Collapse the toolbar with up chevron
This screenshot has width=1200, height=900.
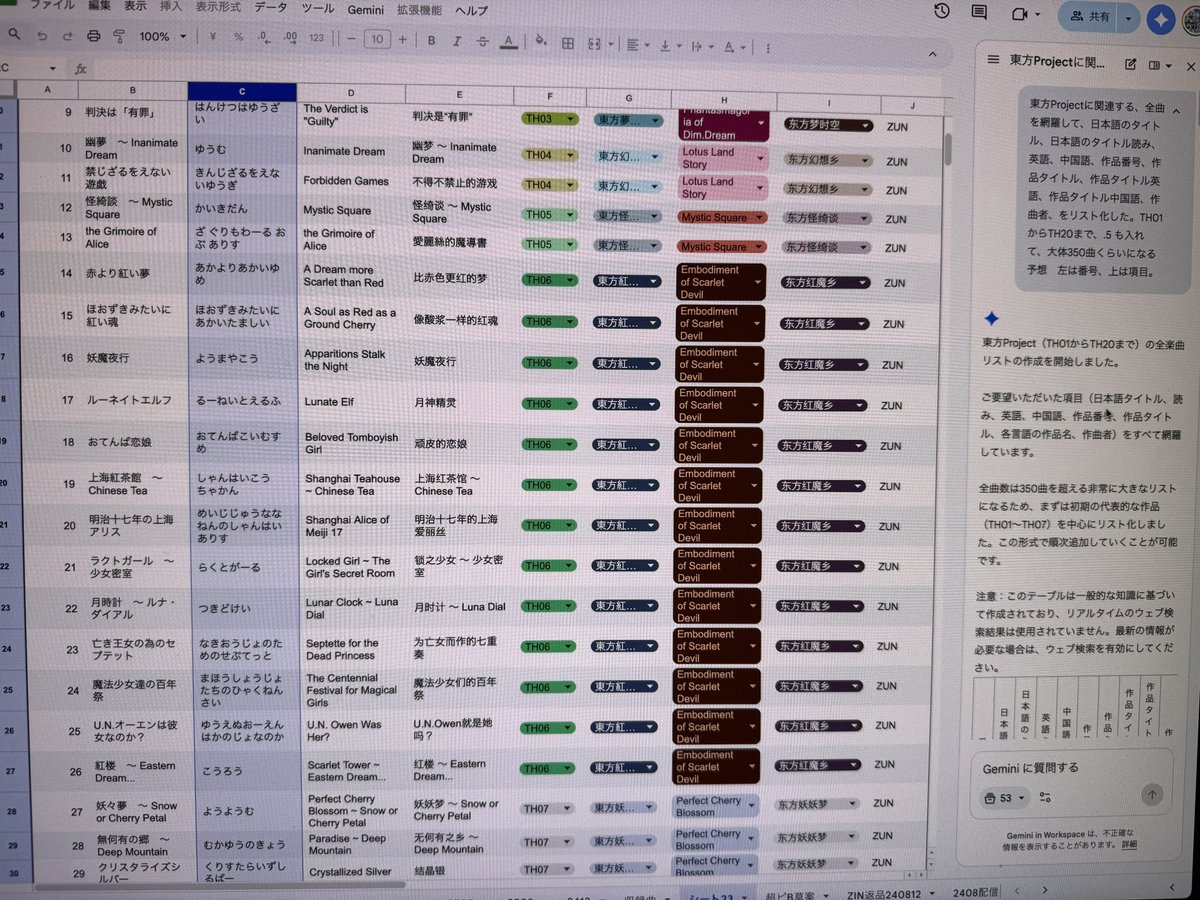click(933, 53)
